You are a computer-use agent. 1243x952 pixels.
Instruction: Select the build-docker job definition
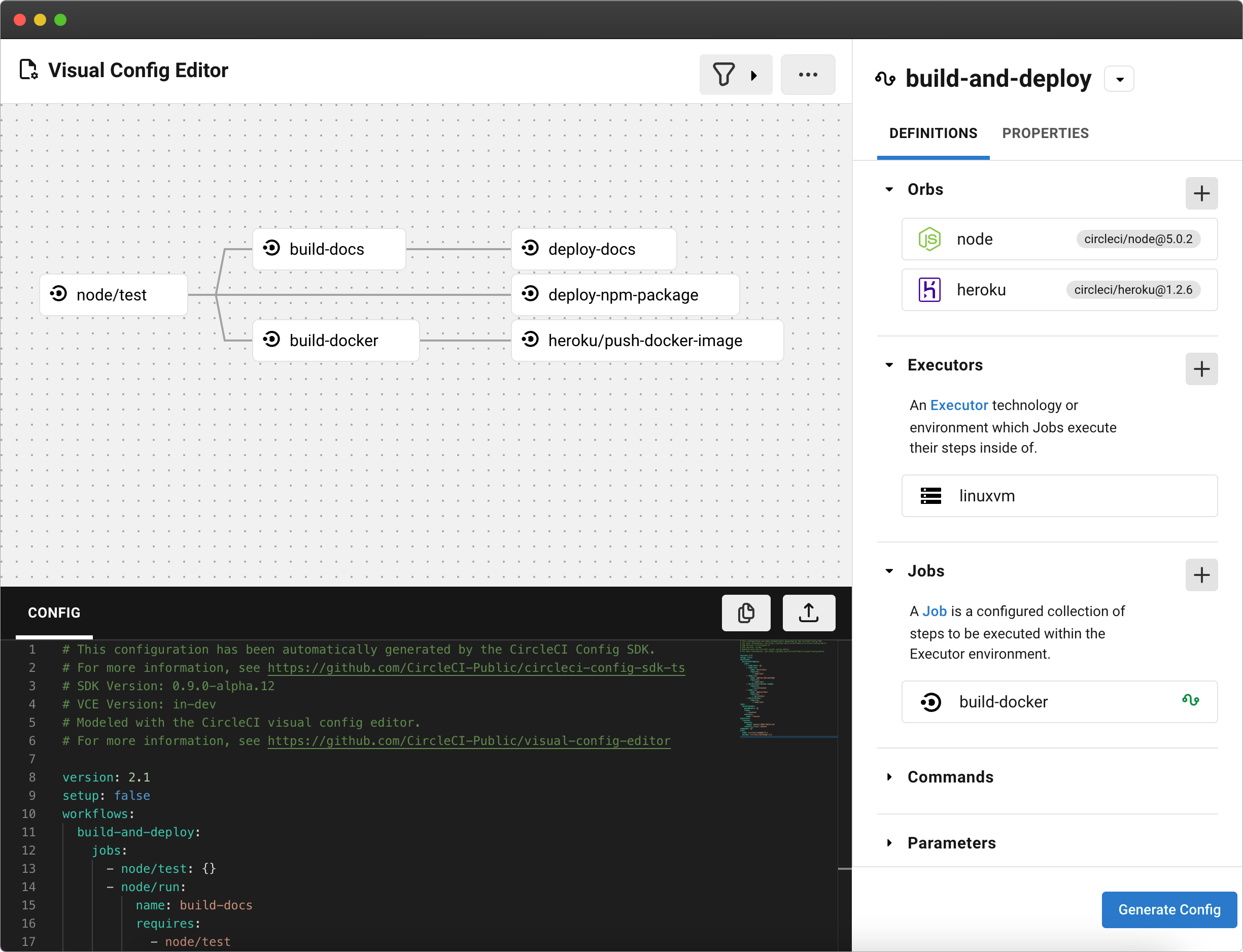[1059, 701]
